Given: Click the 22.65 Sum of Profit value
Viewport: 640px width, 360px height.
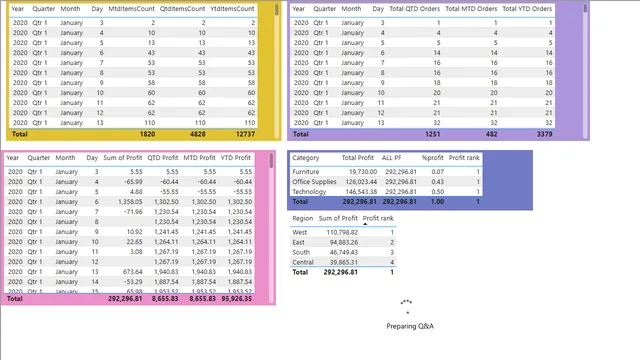Looking at the screenshot, I should pyautogui.click(x=135, y=242).
